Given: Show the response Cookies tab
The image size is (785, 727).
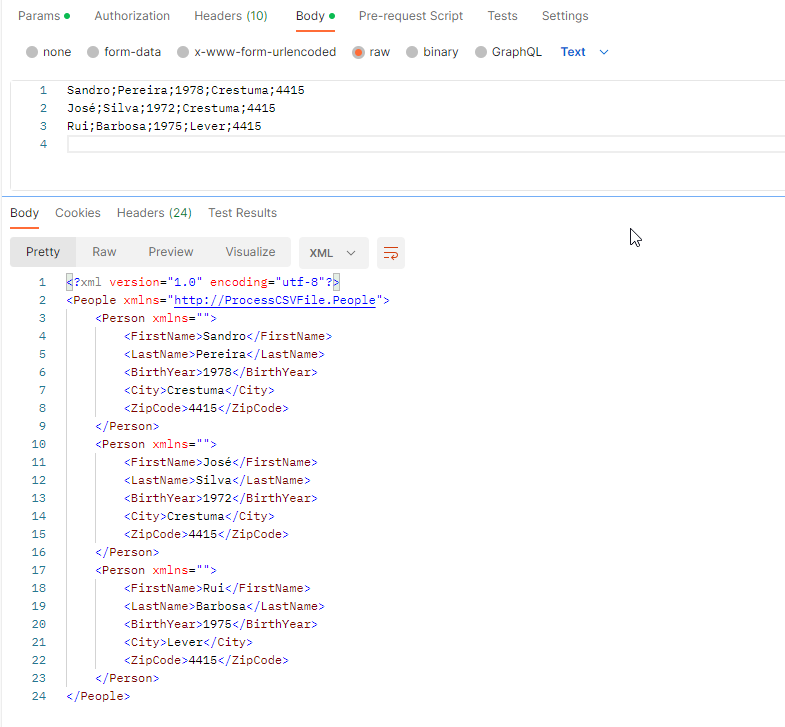Looking at the screenshot, I should coord(78,213).
